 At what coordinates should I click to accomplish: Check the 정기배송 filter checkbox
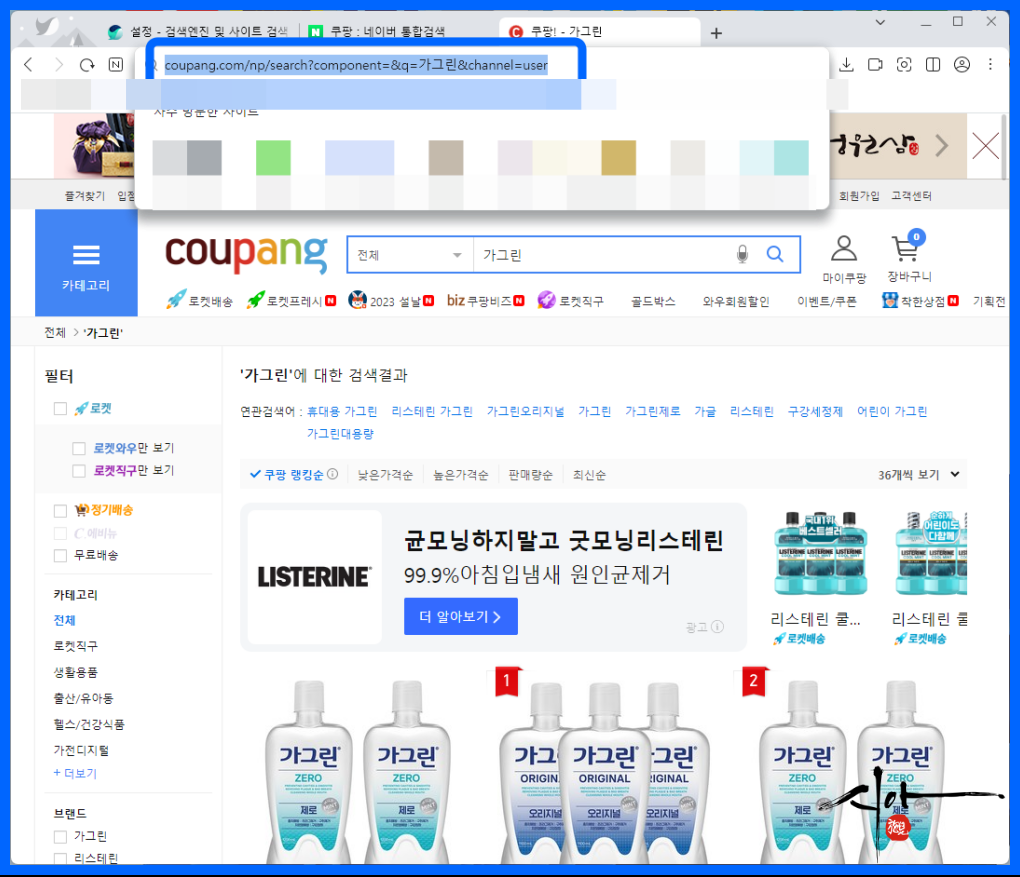pos(60,511)
